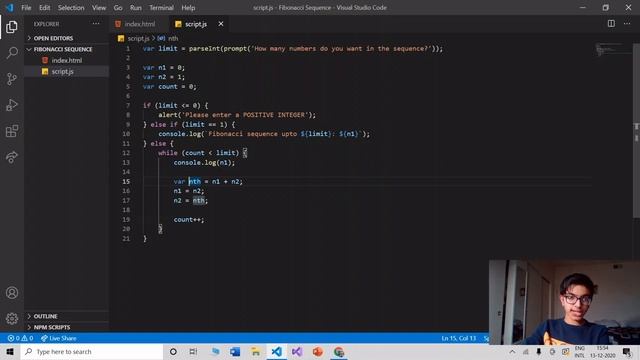
Task: Open the File menu
Action: (x=26, y=8)
